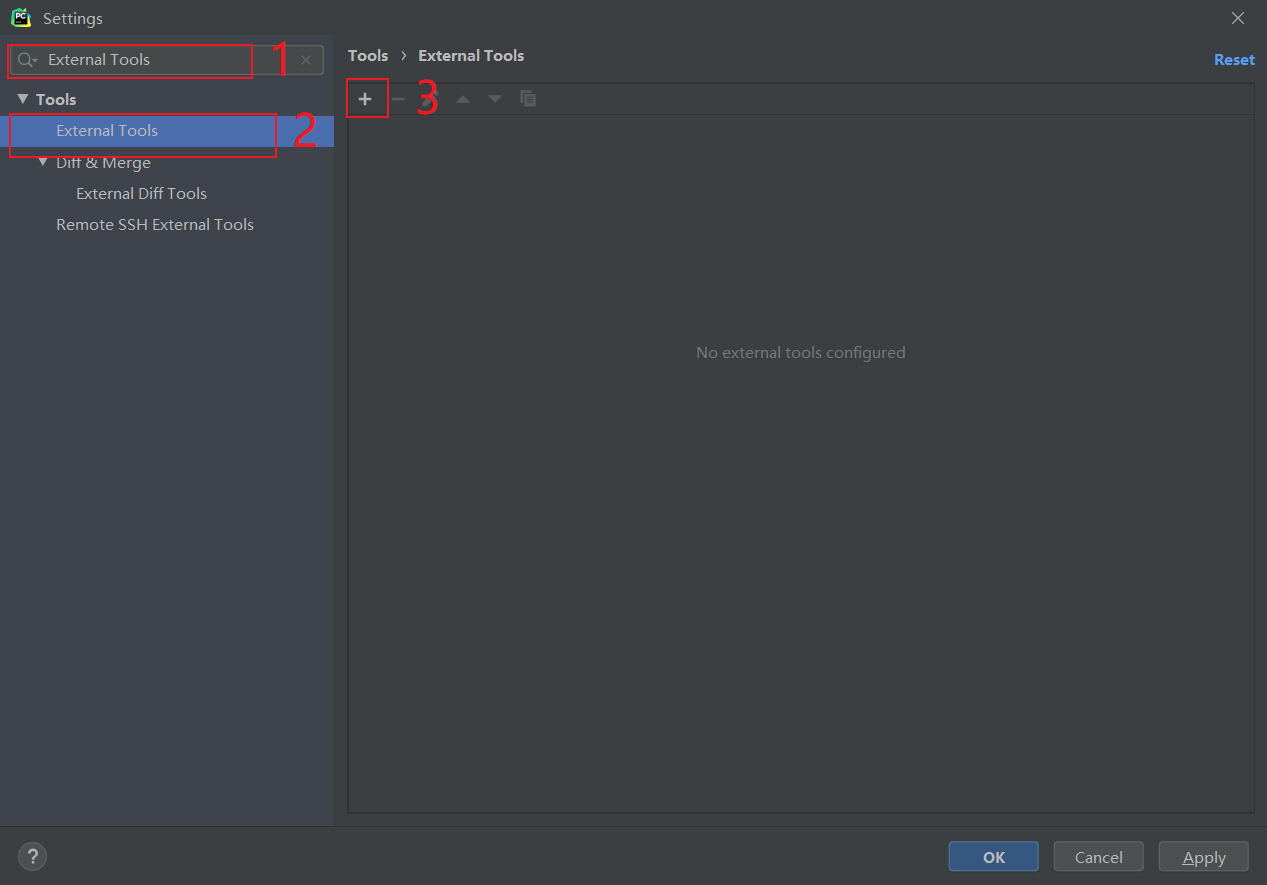The height and width of the screenshot is (885, 1267).
Task: Open the search history dropdown
Action: pyautogui.click(x=36, y=60)
